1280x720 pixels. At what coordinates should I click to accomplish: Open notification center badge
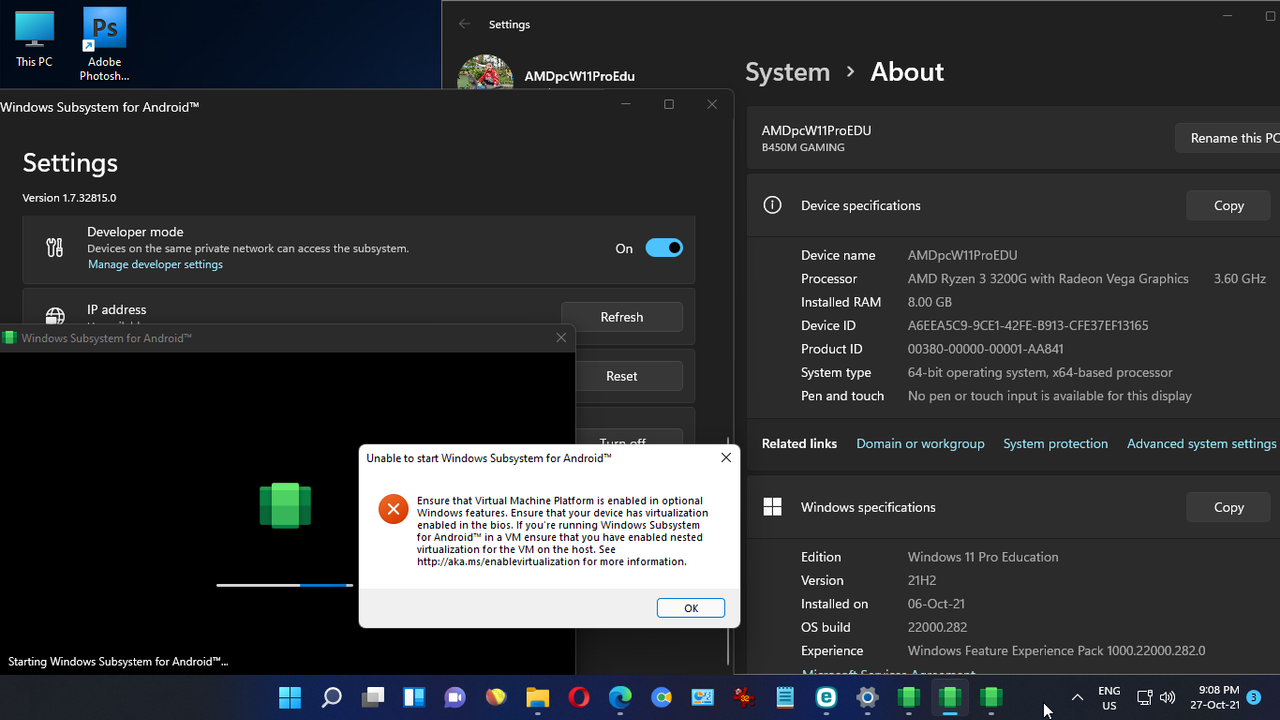[1254, 698]
